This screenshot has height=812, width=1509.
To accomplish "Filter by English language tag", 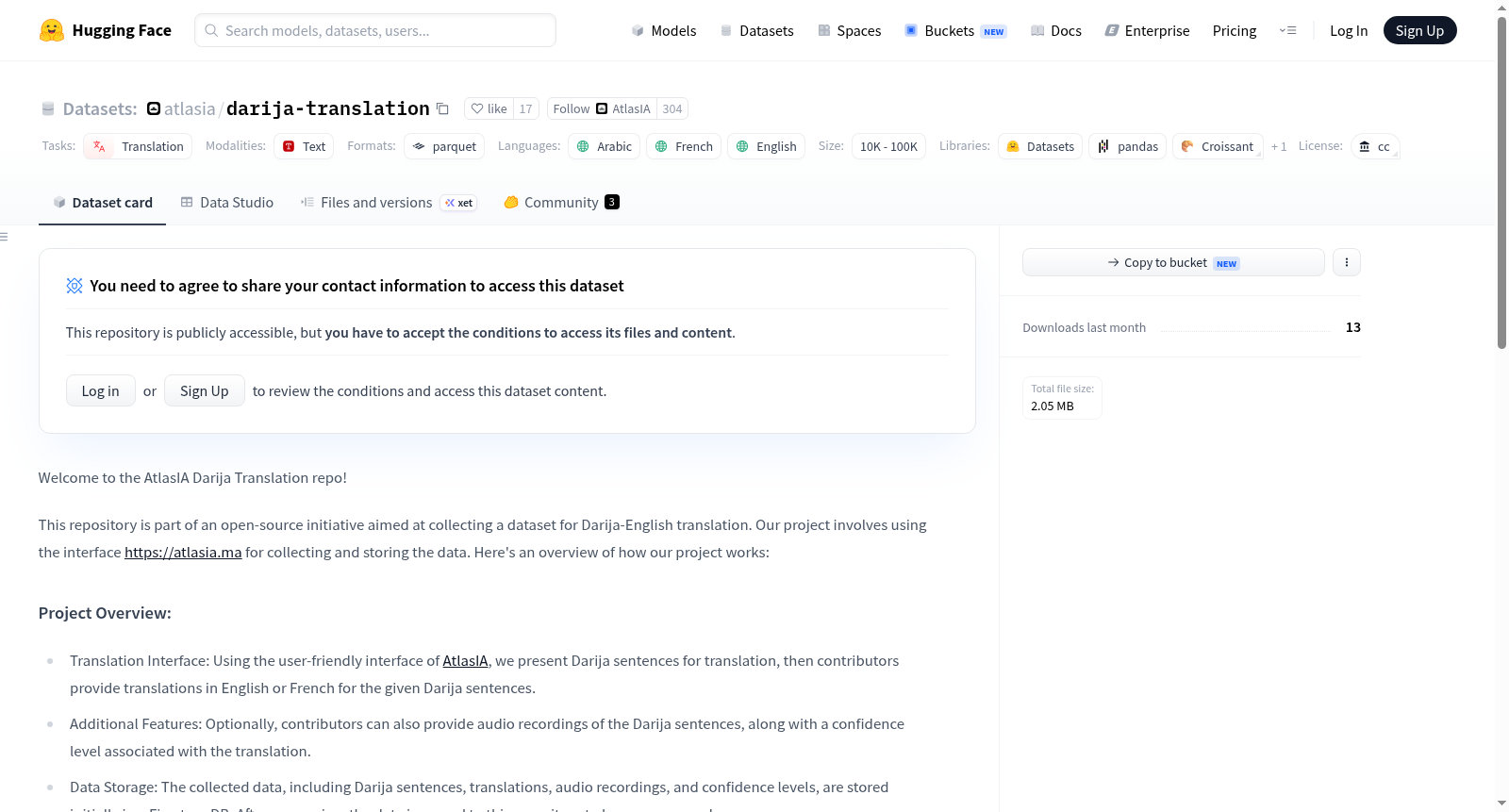I will coord(766,146).
